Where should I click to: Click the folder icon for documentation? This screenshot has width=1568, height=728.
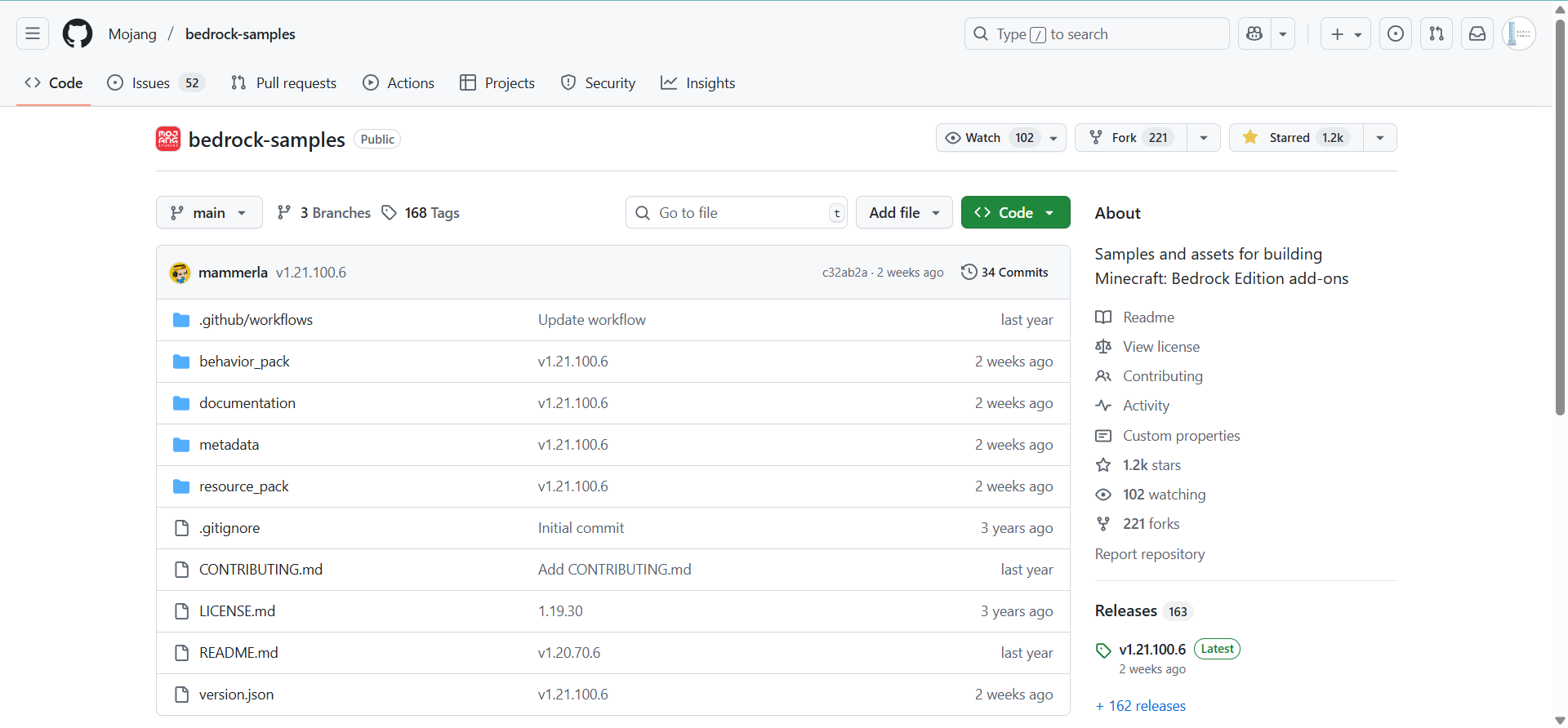181,403
